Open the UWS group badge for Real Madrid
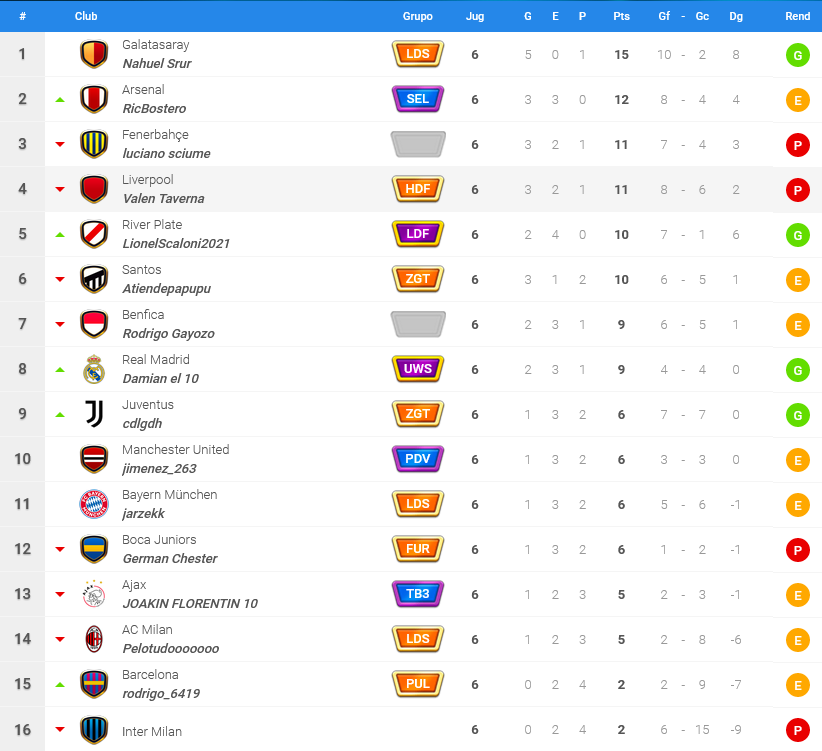This screenshot has width=822, height=751. click(418, 369)
